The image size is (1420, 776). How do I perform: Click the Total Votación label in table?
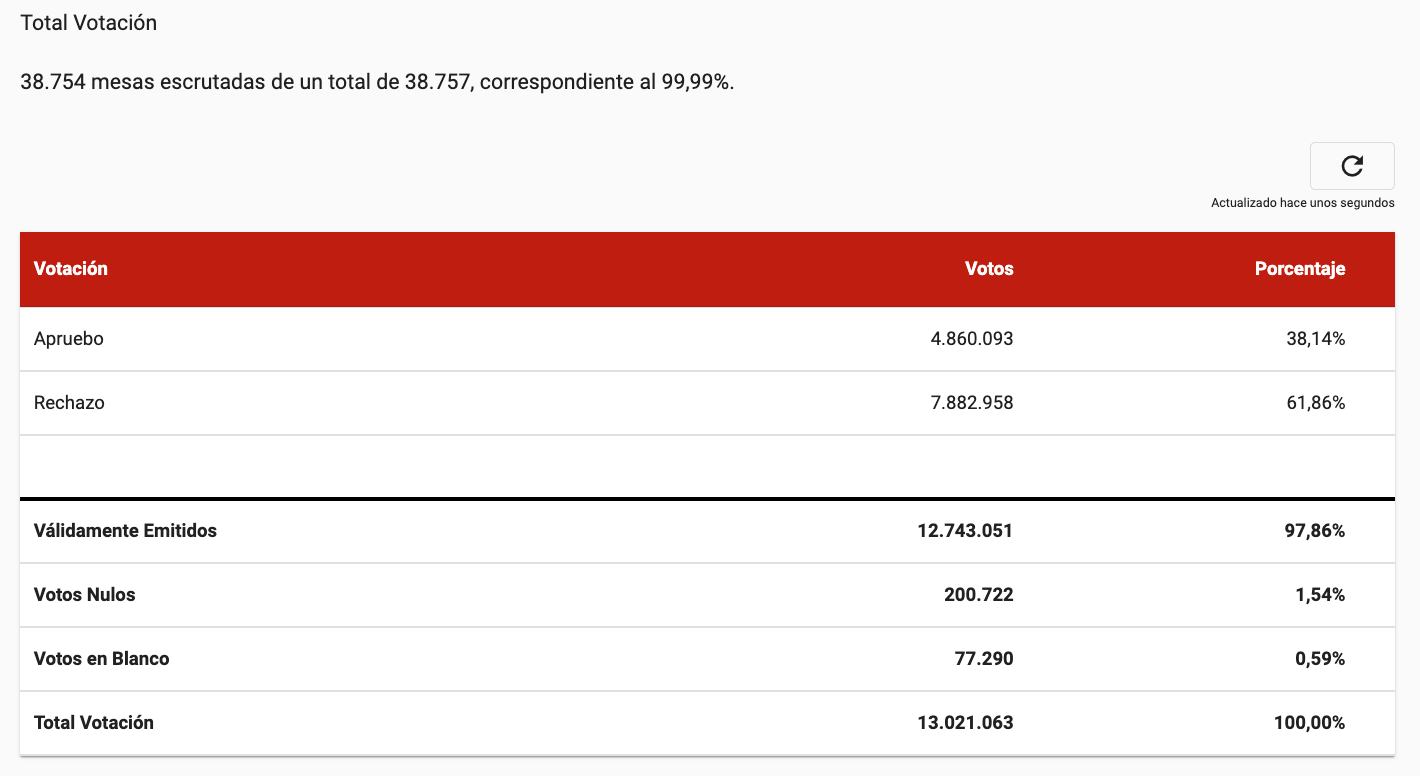[94, 723]
